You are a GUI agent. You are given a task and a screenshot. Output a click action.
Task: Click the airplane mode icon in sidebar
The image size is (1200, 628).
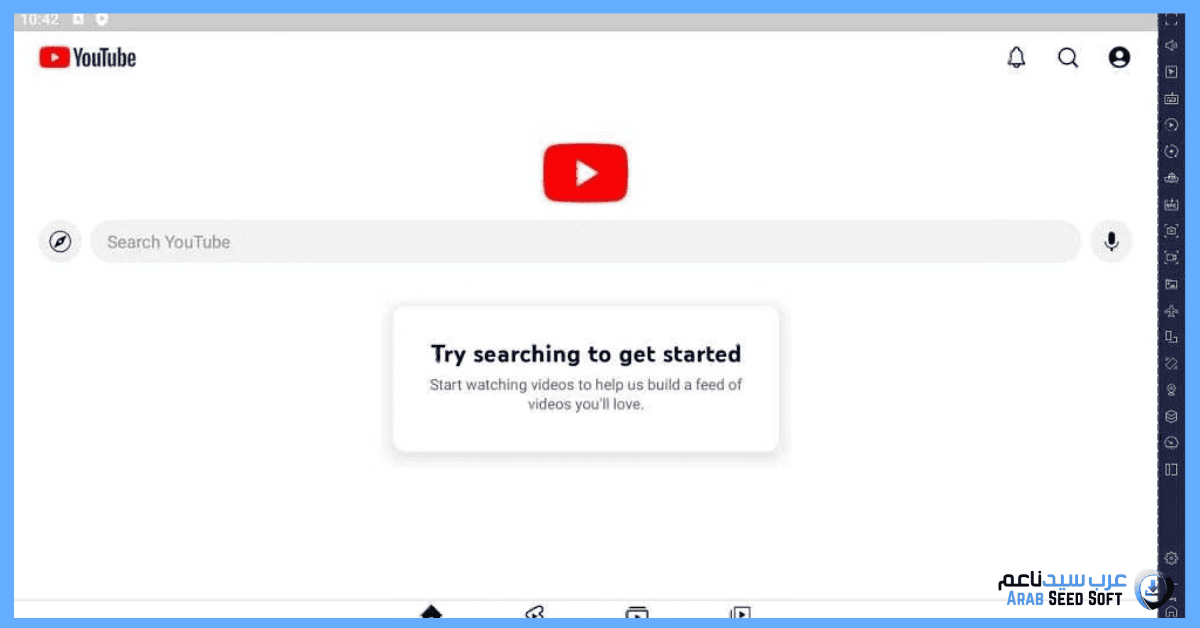[1171, 311]
